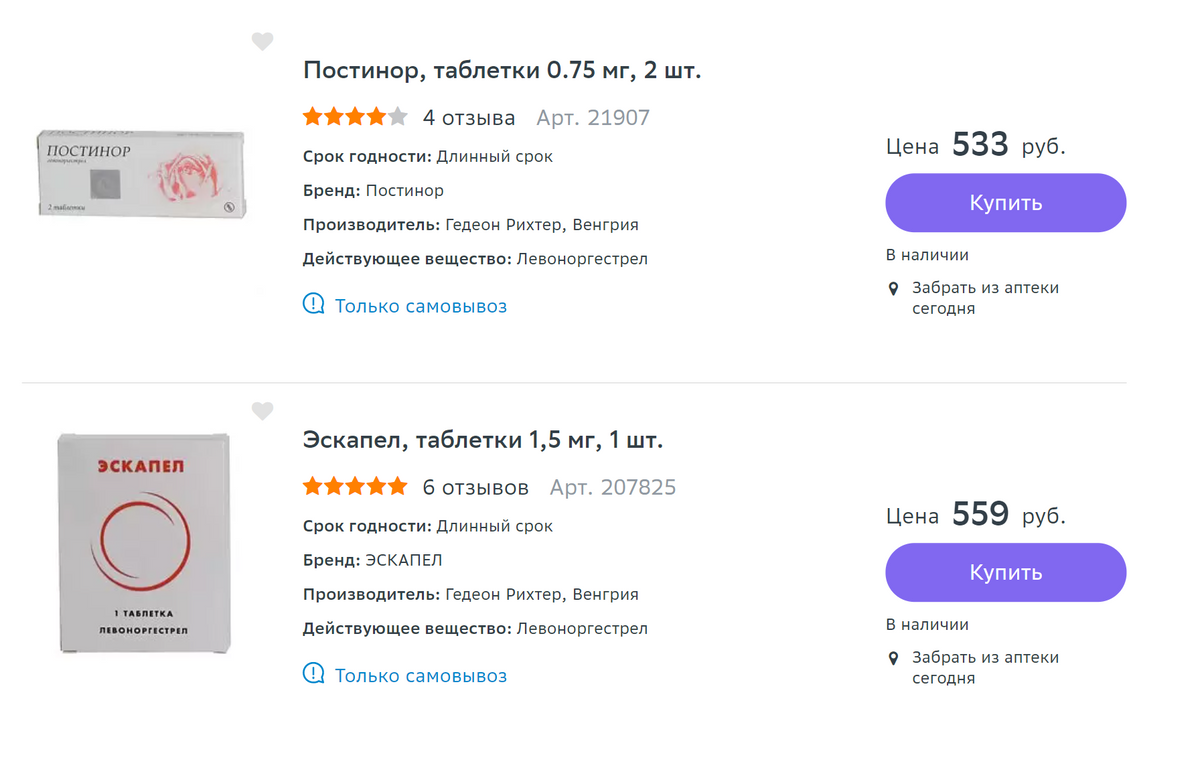Favorite Постинор with the heart icon

click(x=262, y=41)
